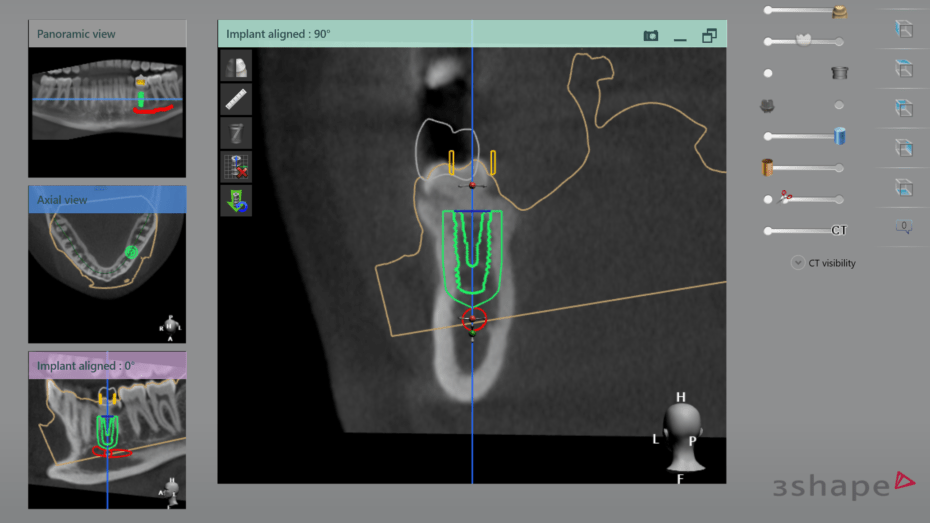Screen dimensions: 930x523
Task: Activate the ruler measurement tool
Action: click(x=236, y=100)
